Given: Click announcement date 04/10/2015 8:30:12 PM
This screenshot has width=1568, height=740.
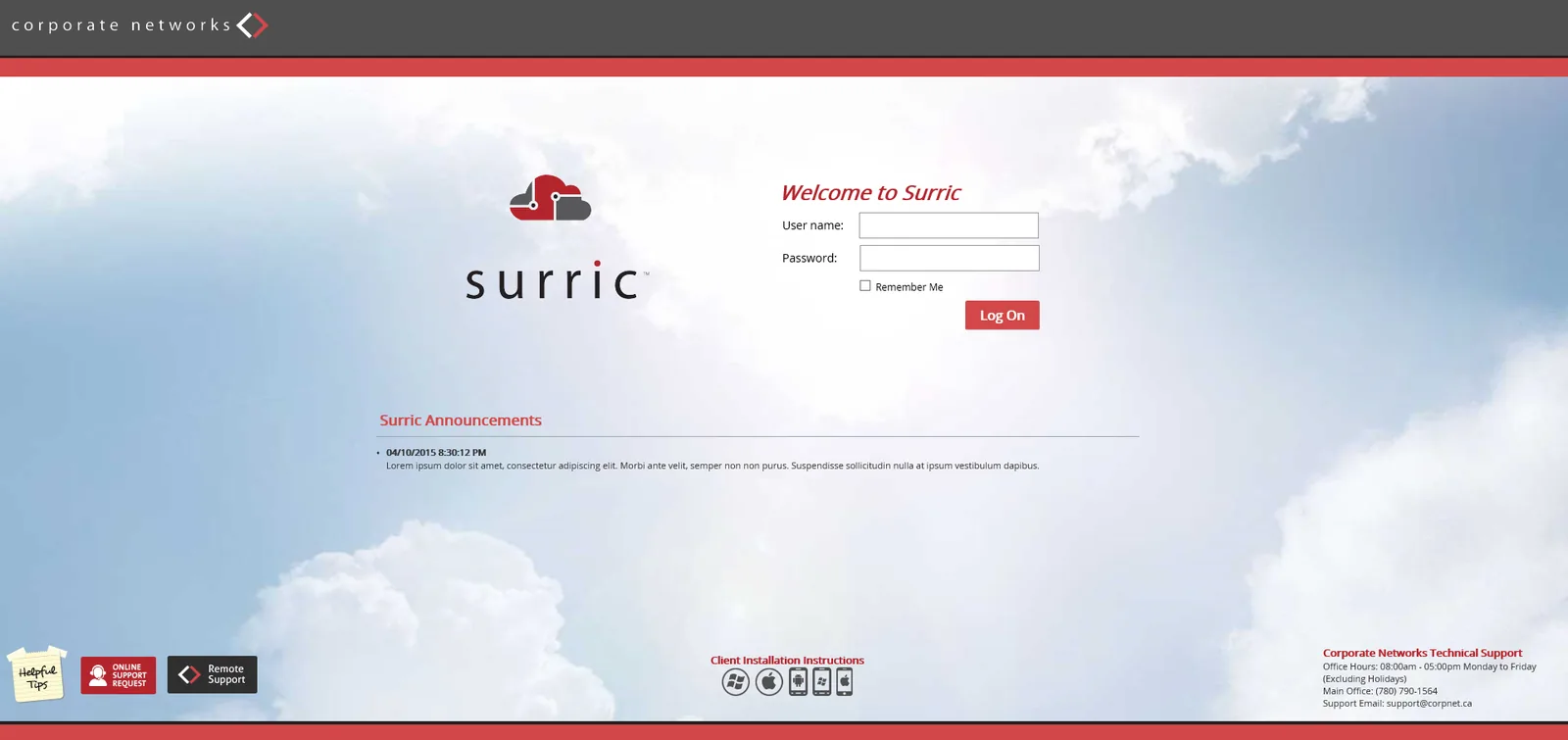Looking at the screenshot, I should [x=436, y=453].
